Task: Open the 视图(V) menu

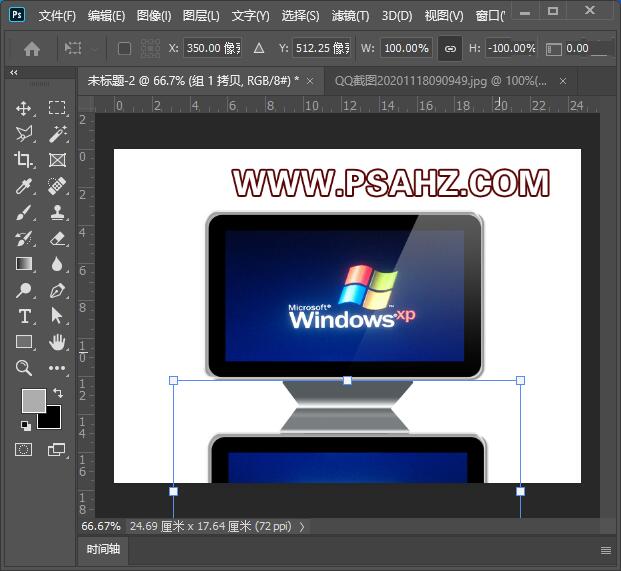Action: (444, 16)
